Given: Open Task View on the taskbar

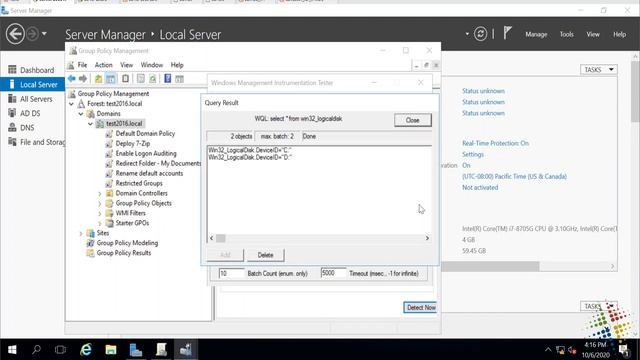Looking at the screenshot, I should 60,350.
